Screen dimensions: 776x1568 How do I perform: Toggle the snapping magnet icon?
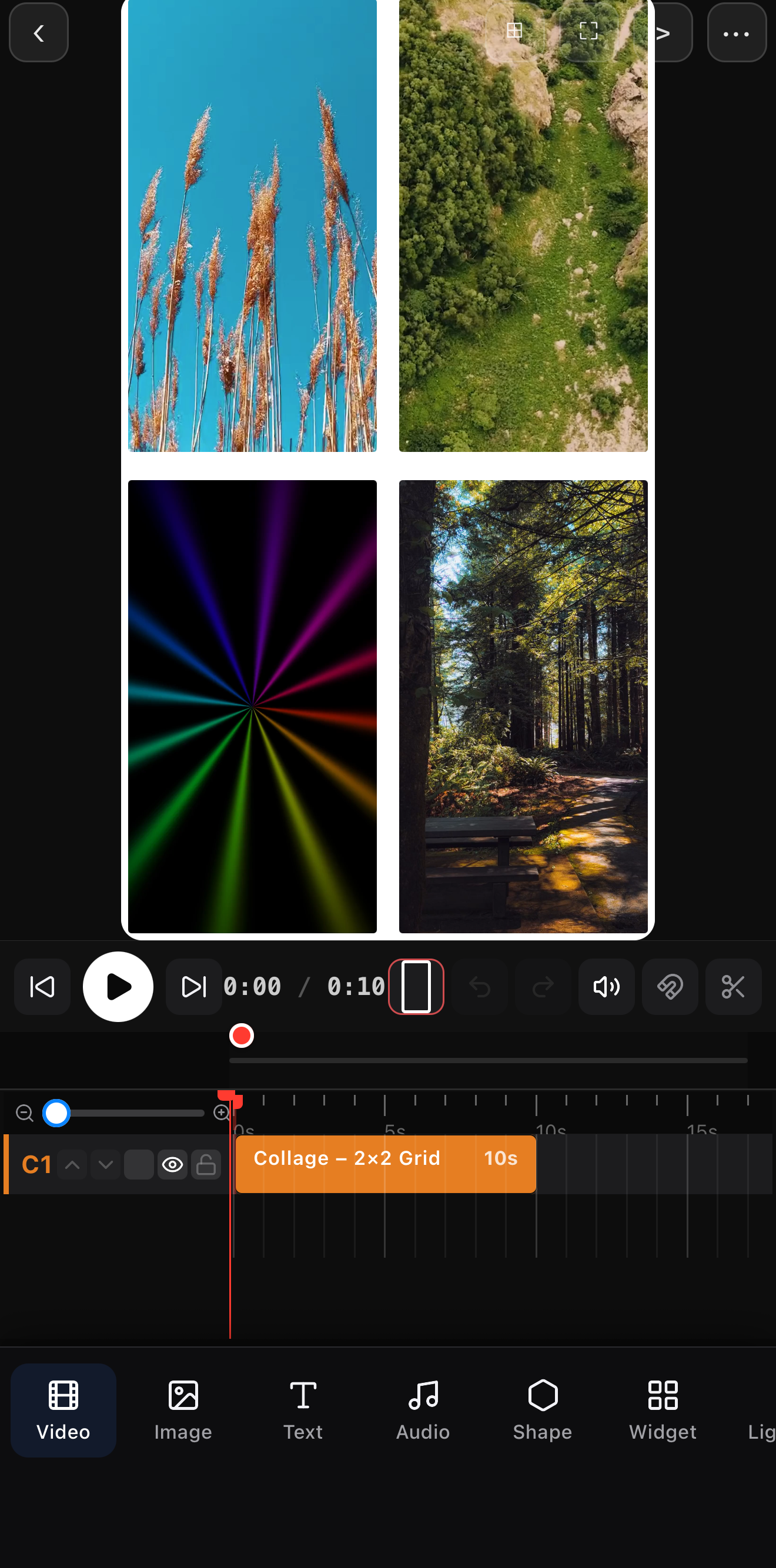point(670,987)
